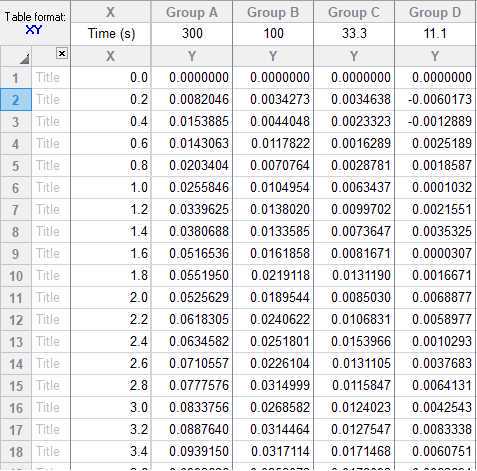Select Group A value 0.0710557
The width and height of the screenshot is (477, 471).
192,364
